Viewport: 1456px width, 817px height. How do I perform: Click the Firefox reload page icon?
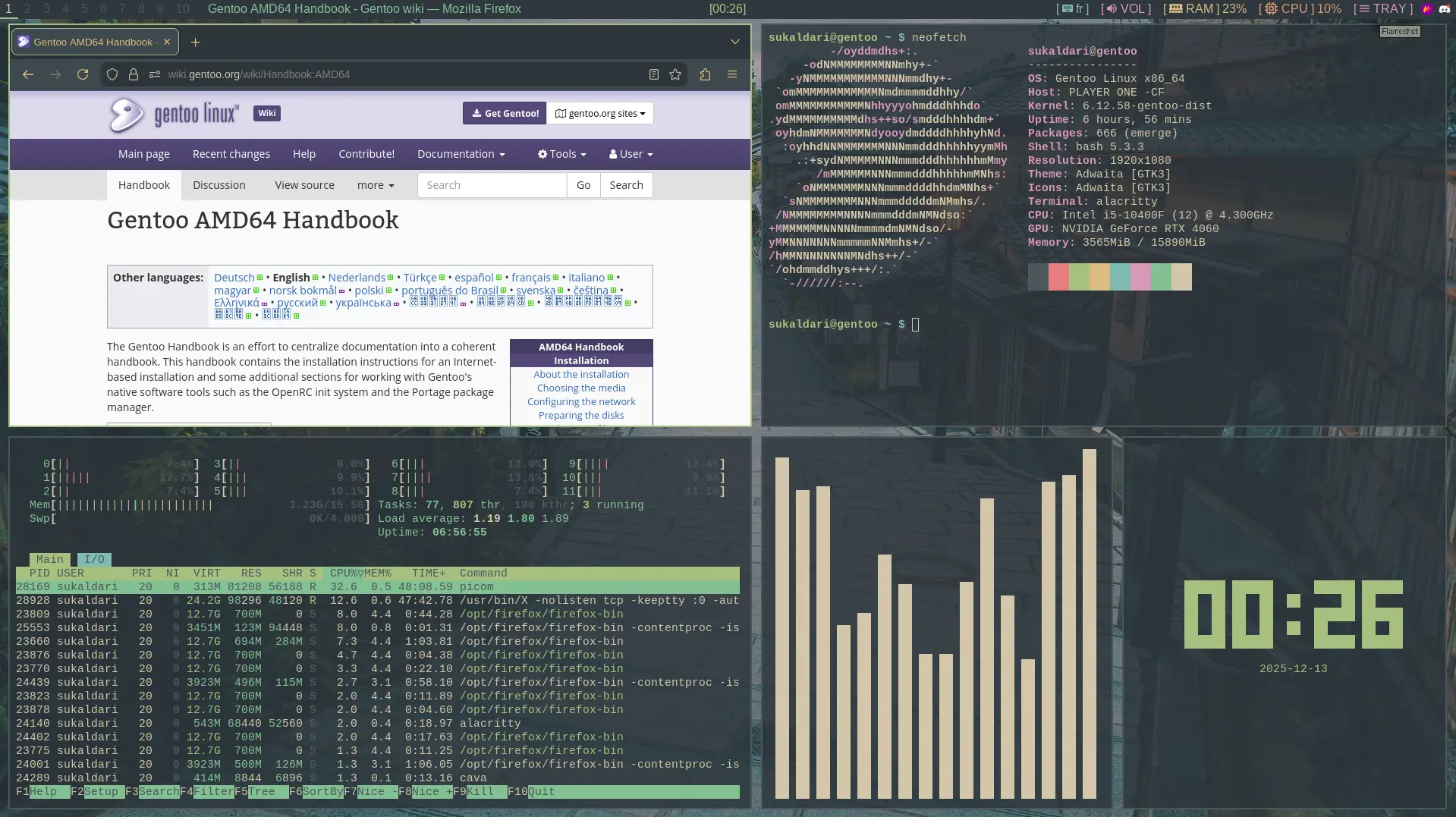83,74
